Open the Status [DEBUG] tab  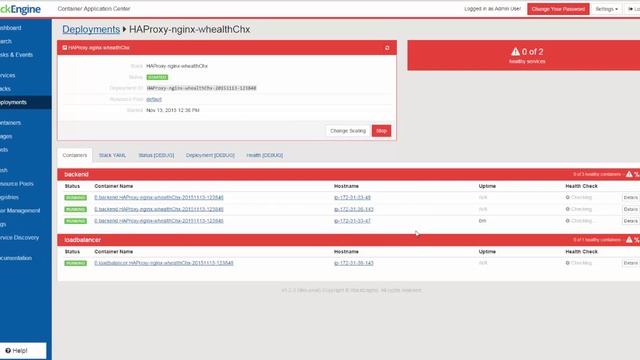pyautogui.click(x=156, y=156)
